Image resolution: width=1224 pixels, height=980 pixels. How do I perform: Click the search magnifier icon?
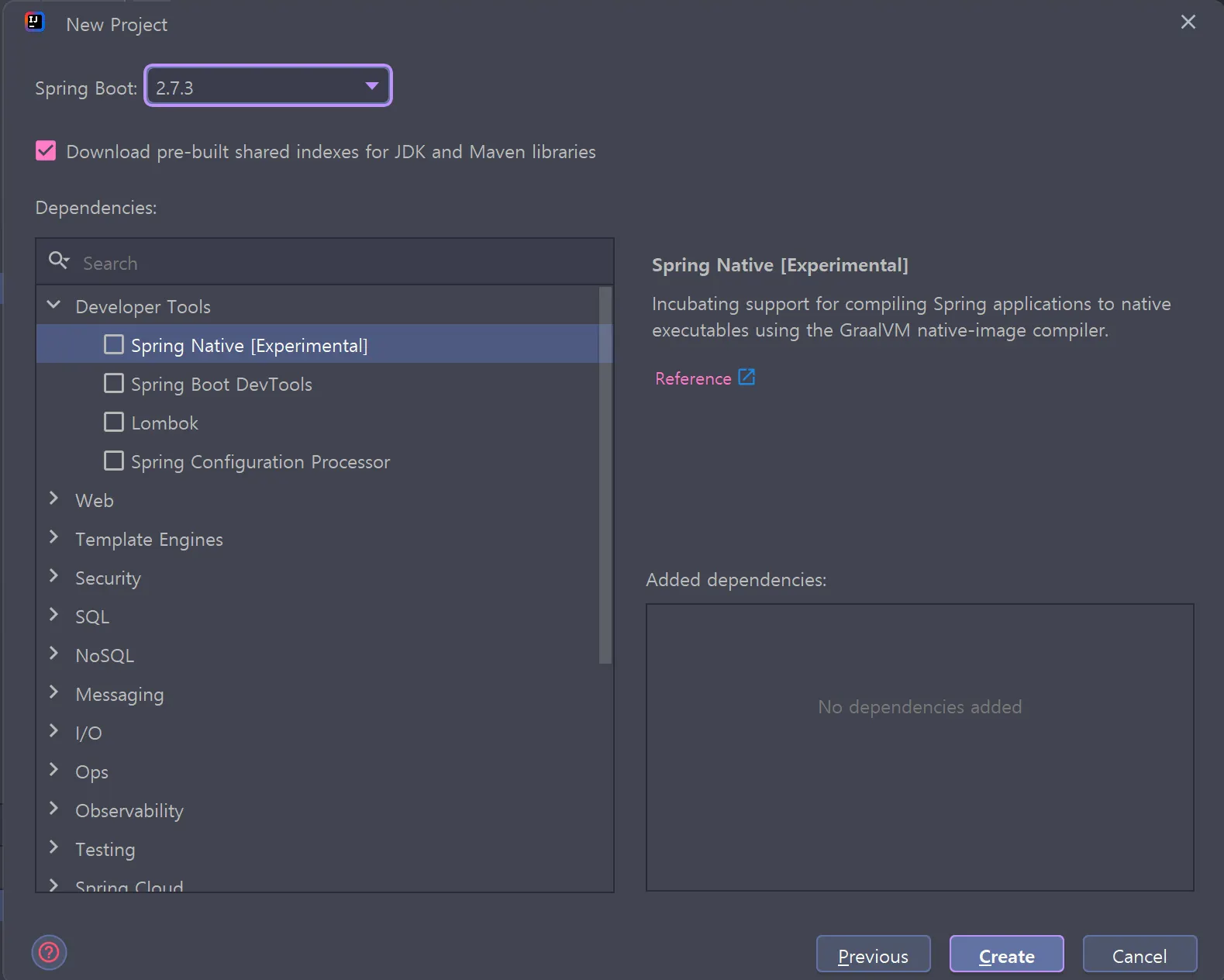pyautogui.click(x=59, y=261)
